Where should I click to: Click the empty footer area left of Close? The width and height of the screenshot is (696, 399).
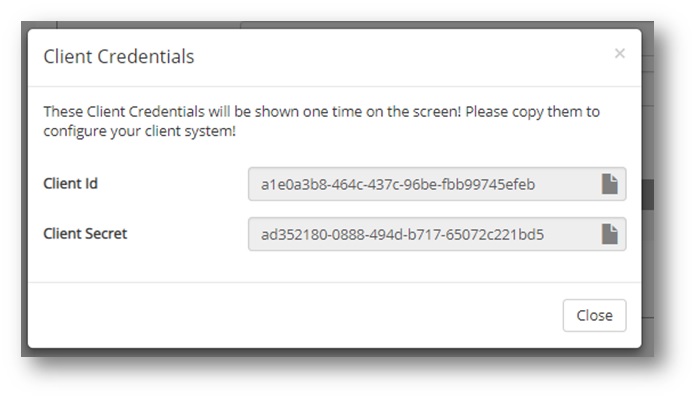293,315
